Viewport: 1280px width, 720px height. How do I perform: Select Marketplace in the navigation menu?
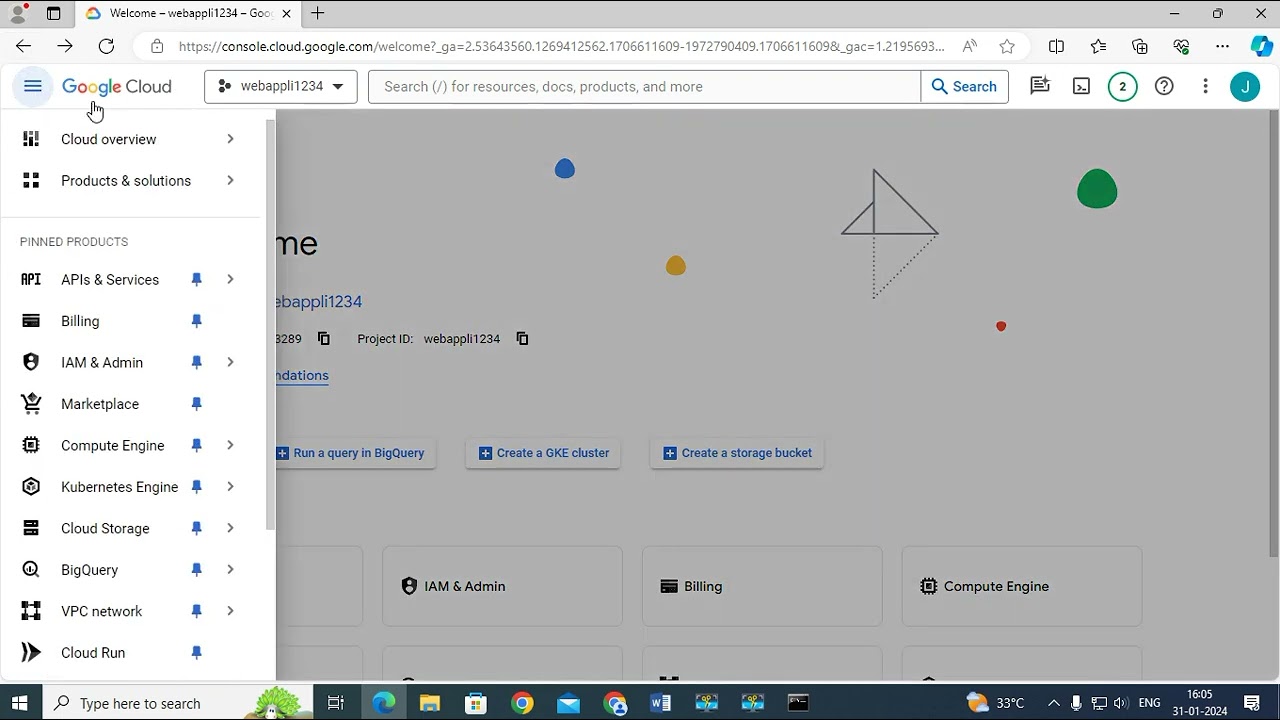coord(132,404)
